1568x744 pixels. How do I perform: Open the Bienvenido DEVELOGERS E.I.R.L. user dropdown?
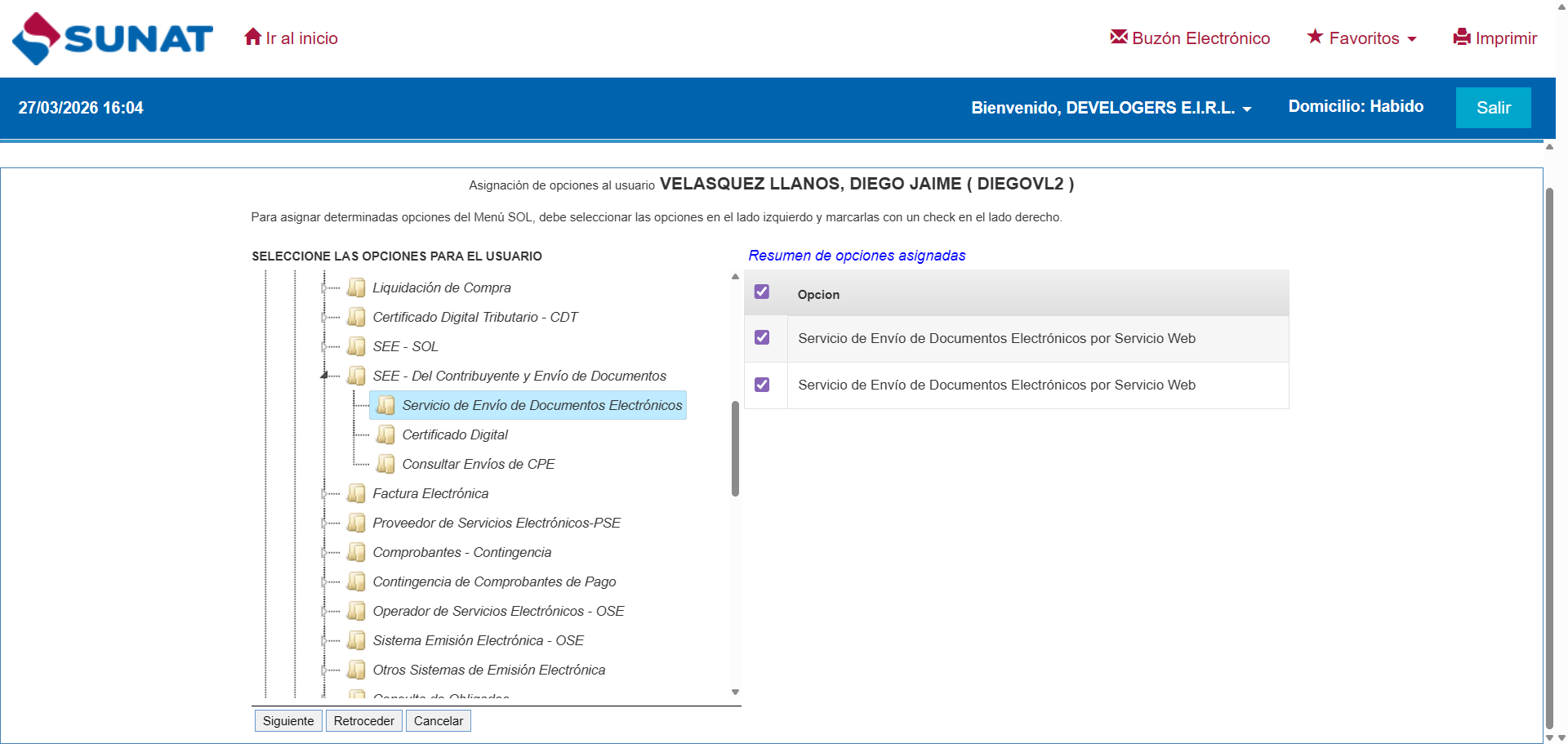coord(1111,108)
